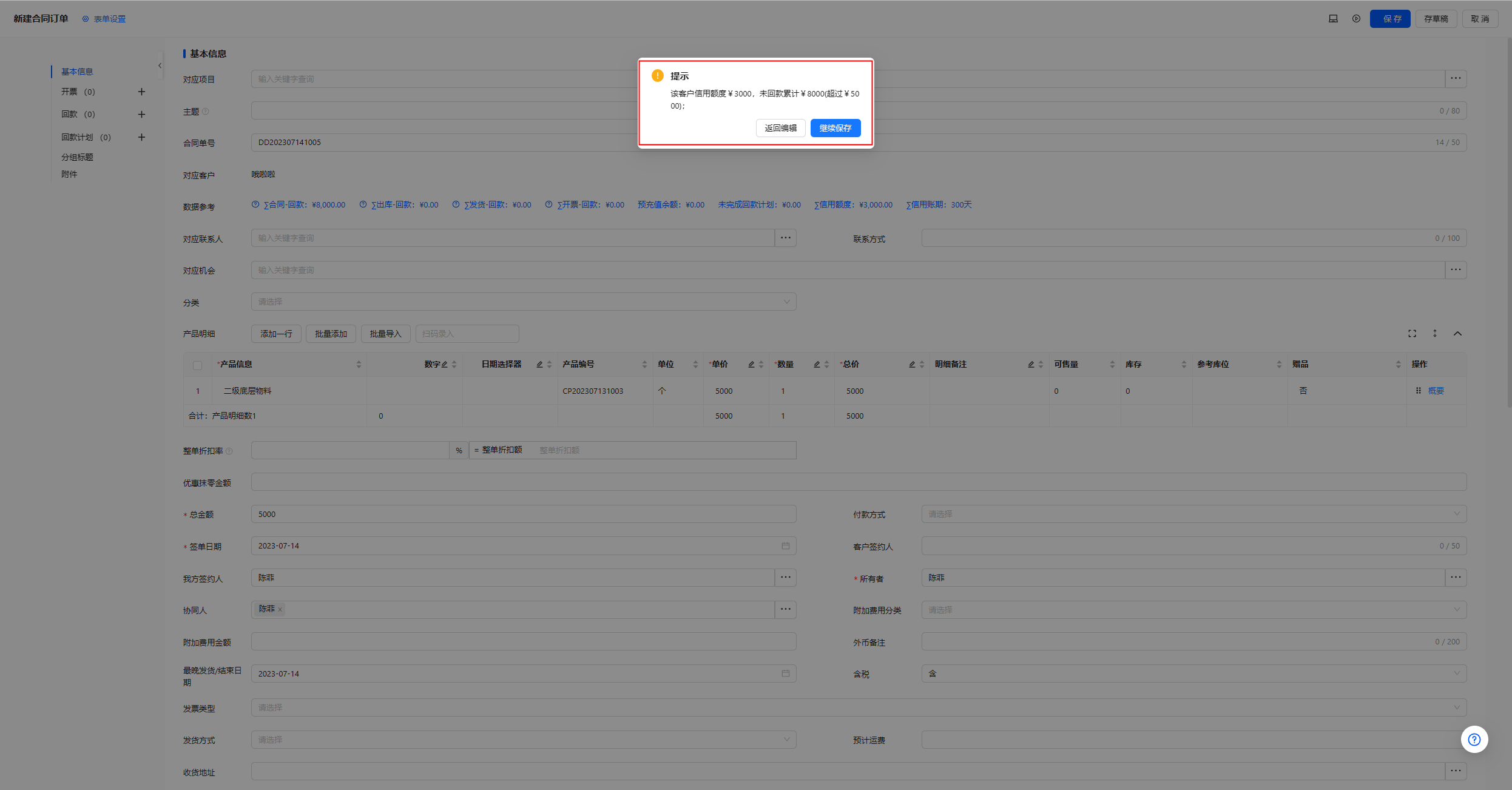1512x790 pixels.
Task: Click the 表单设置 gear link
Action: (104, 19)
